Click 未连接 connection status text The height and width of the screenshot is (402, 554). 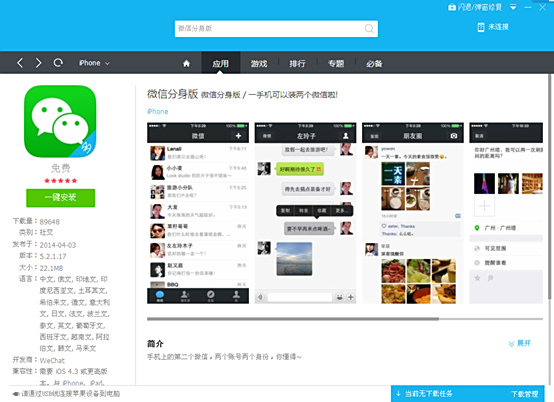click(498, 27)
